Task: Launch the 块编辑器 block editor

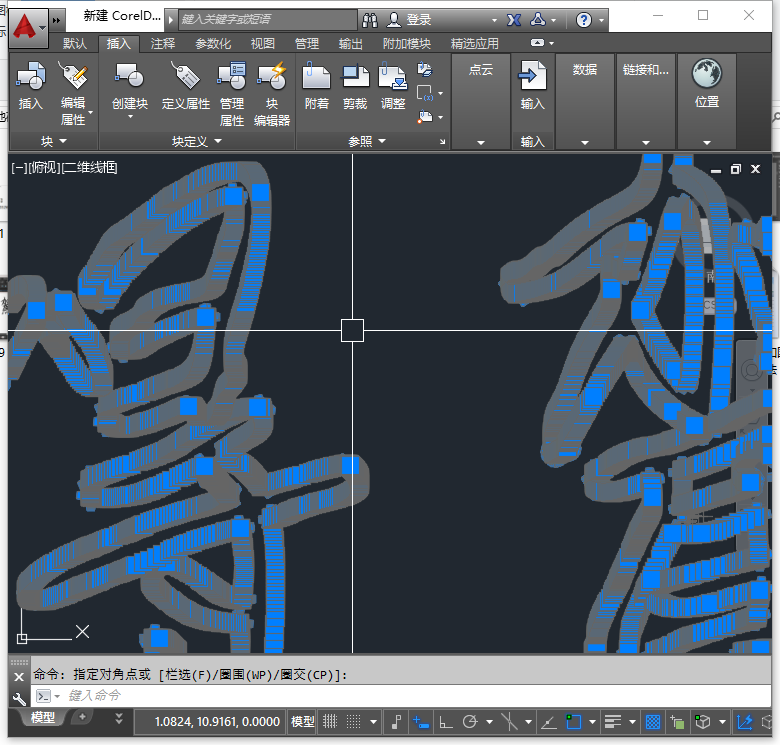Action: coord(272,93)
